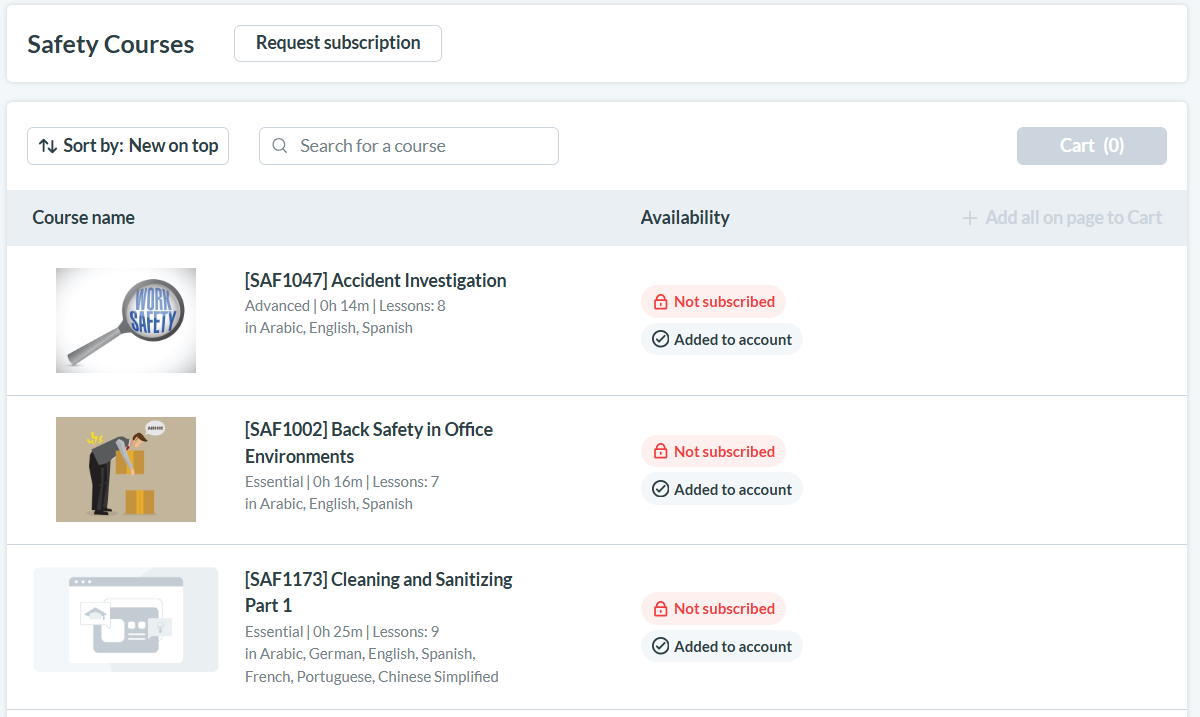This screenshot has width=1200, height=717.
Task: Open the Sort by: New on top dropdown
Action: pyautogui.click(x=128, y=146)
